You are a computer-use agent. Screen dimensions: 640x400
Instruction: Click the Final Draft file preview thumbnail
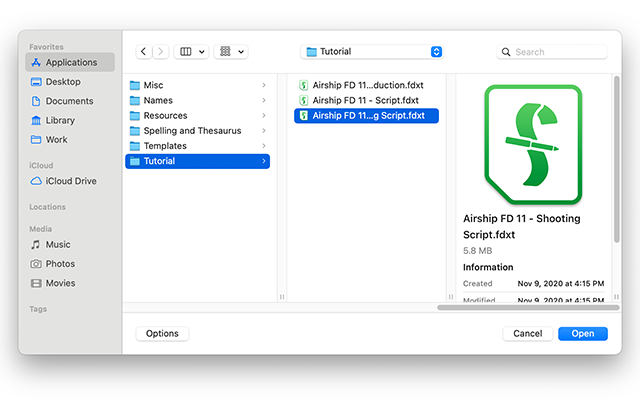(x=532, y=145)
